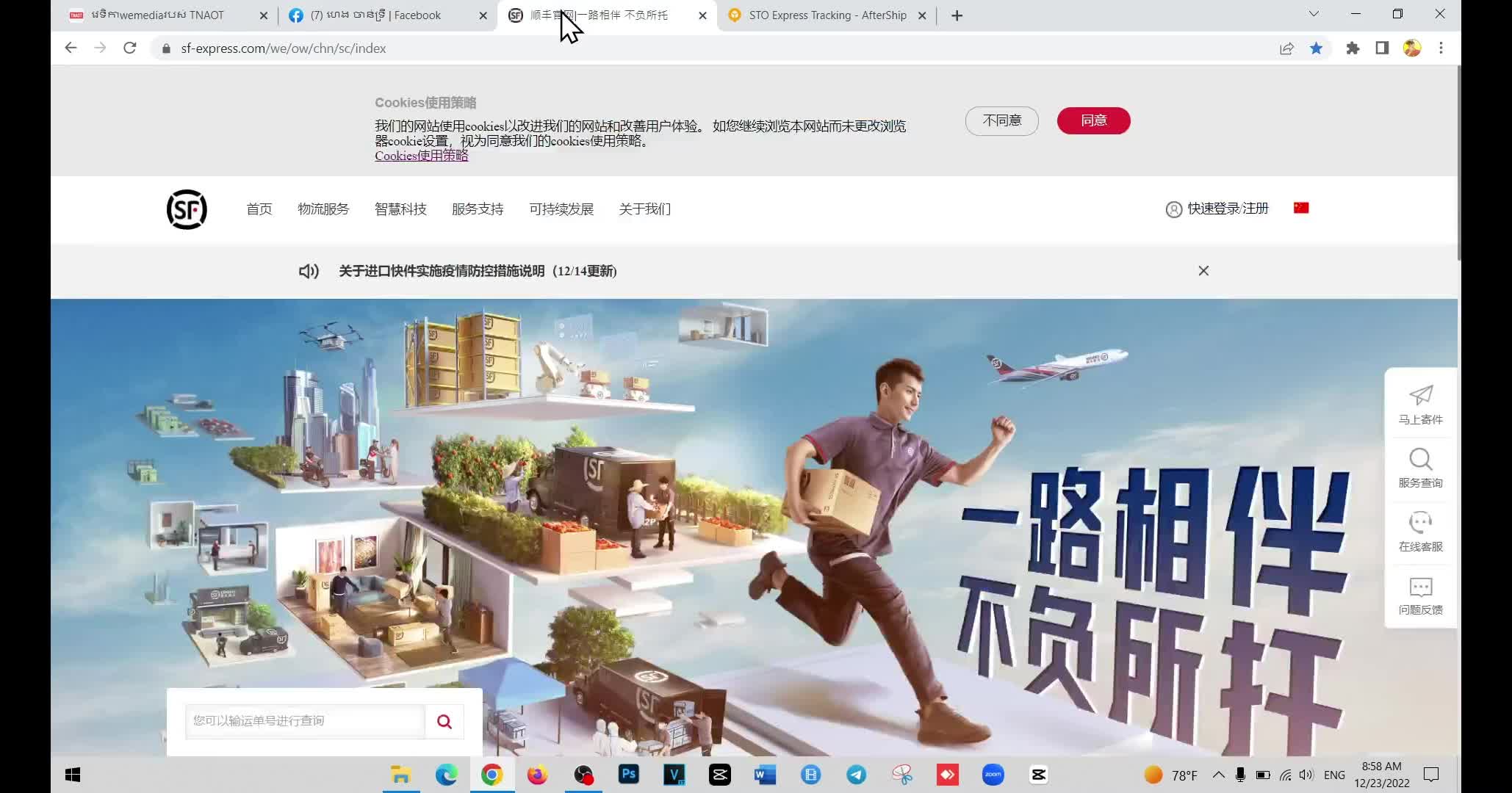Open Chrome extensions puzzle icon

tap(1353, 48)
